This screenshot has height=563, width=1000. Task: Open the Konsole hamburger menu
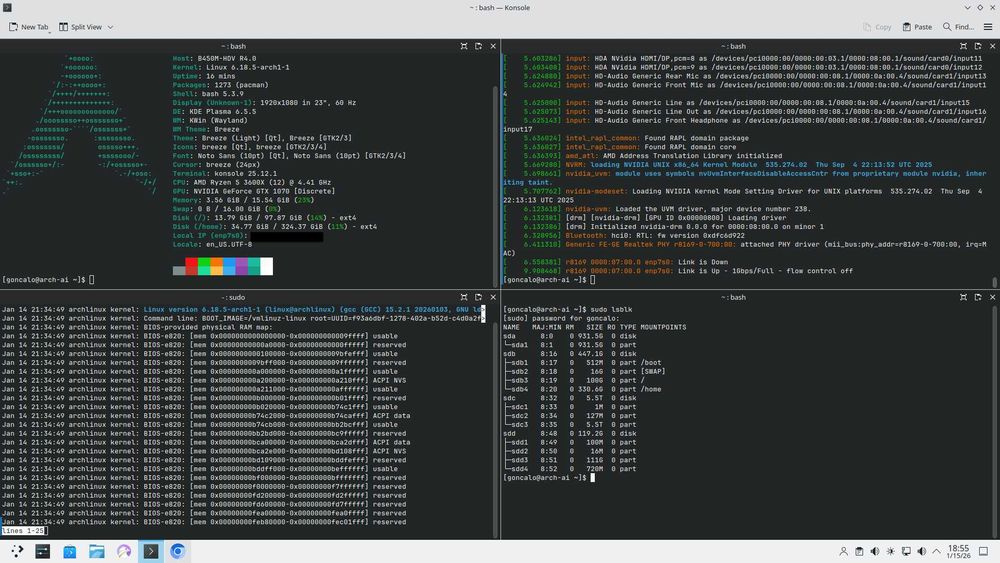coord(986,27)
